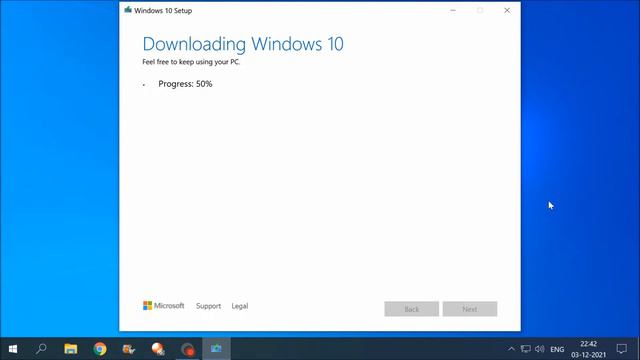Open the red screen recorder taskbar icon
640x360 pixels.
click(188, 349)
